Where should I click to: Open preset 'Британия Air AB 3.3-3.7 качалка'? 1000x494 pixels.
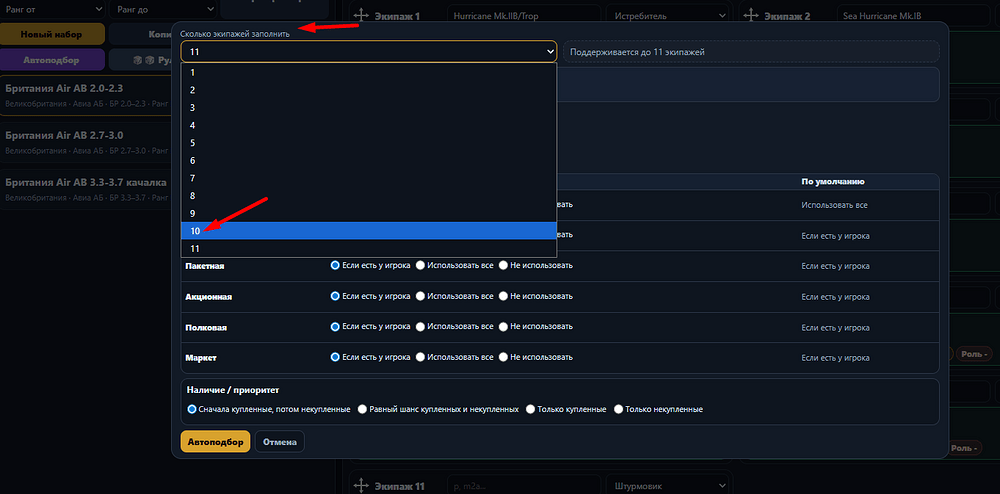click(x=86, y=189)
